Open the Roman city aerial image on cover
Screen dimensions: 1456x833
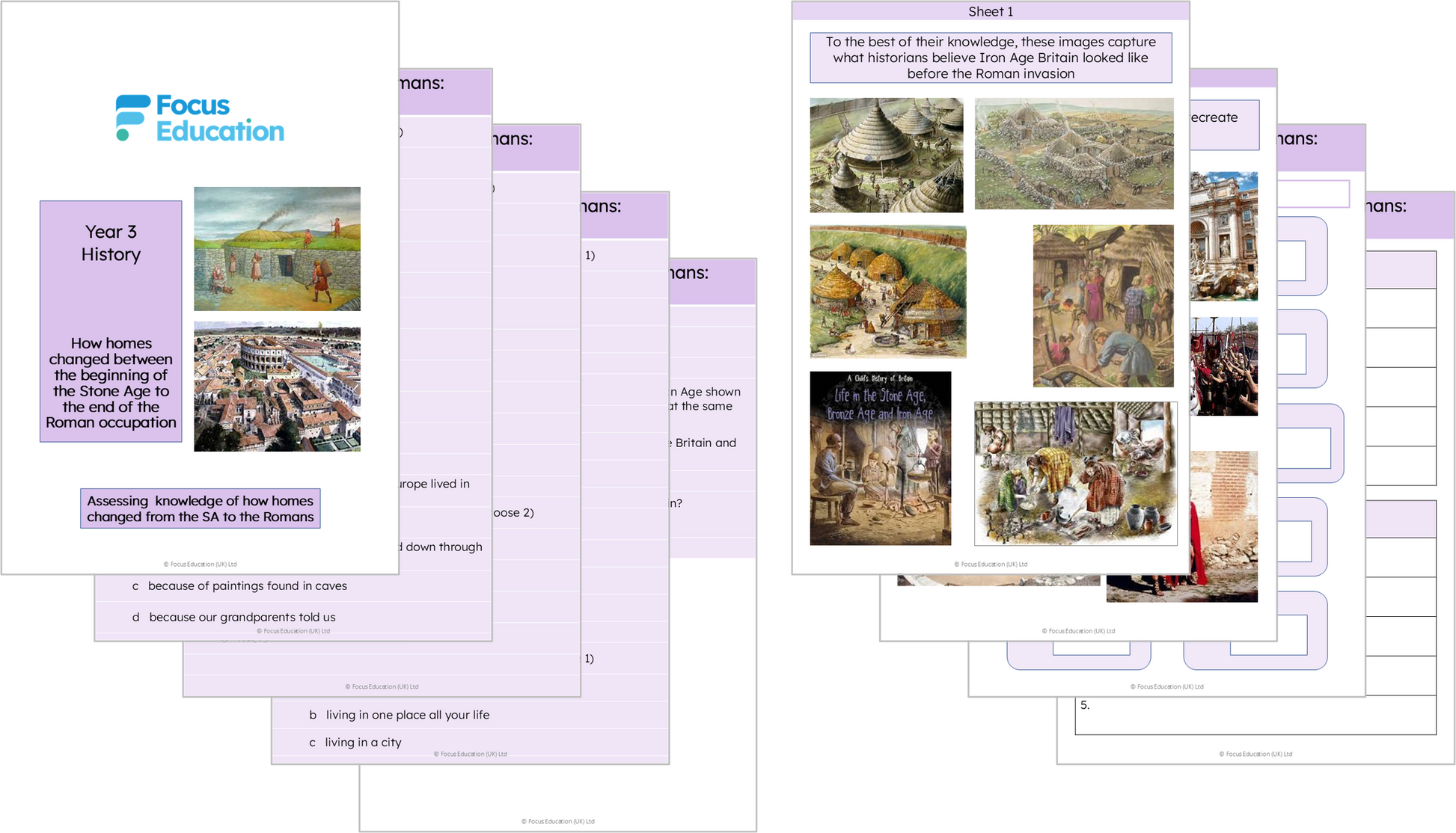coord(277,387)
